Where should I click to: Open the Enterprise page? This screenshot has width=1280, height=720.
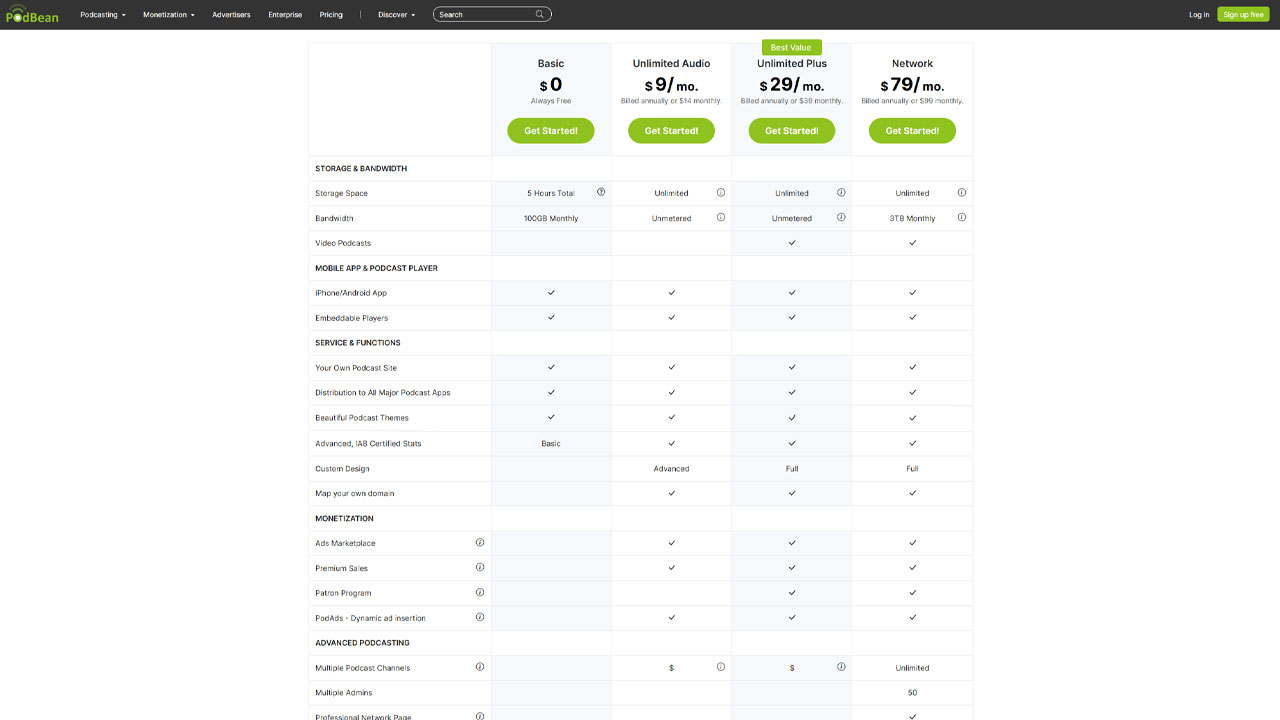tap(285, 15)
